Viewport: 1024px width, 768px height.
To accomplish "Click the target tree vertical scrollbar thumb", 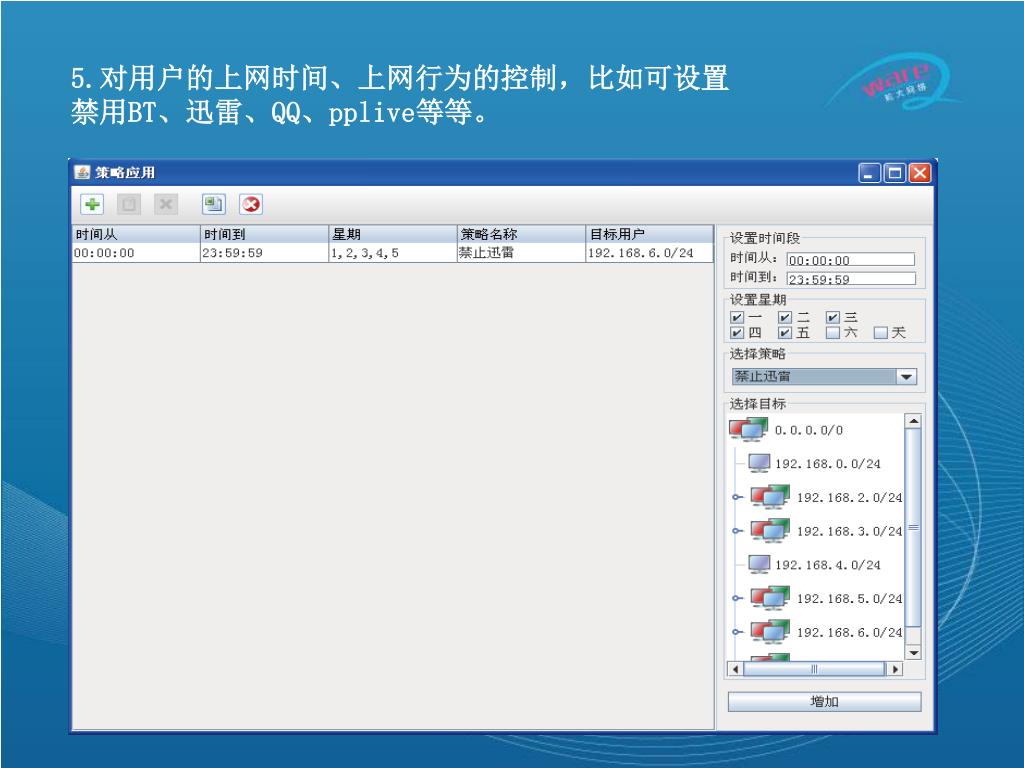I will (x=913, y=527).
